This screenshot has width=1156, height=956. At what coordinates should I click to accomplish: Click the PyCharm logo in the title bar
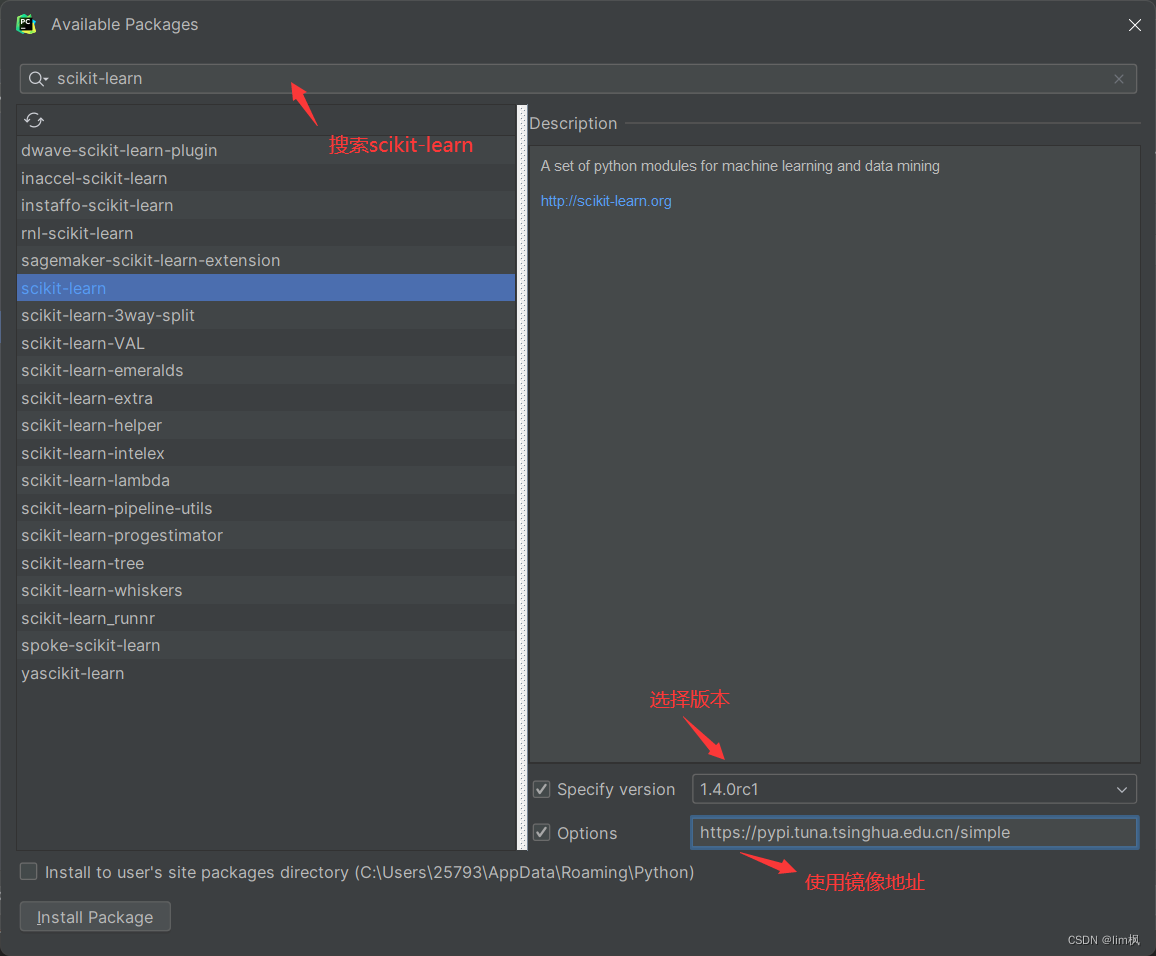(24, 24)
